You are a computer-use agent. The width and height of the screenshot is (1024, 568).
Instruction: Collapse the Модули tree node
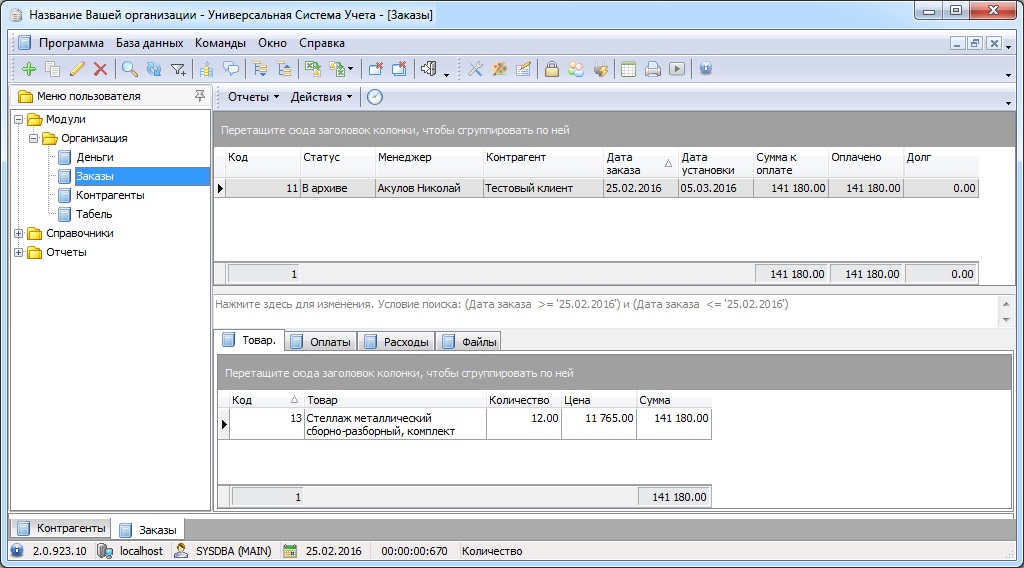pos(19,119)
